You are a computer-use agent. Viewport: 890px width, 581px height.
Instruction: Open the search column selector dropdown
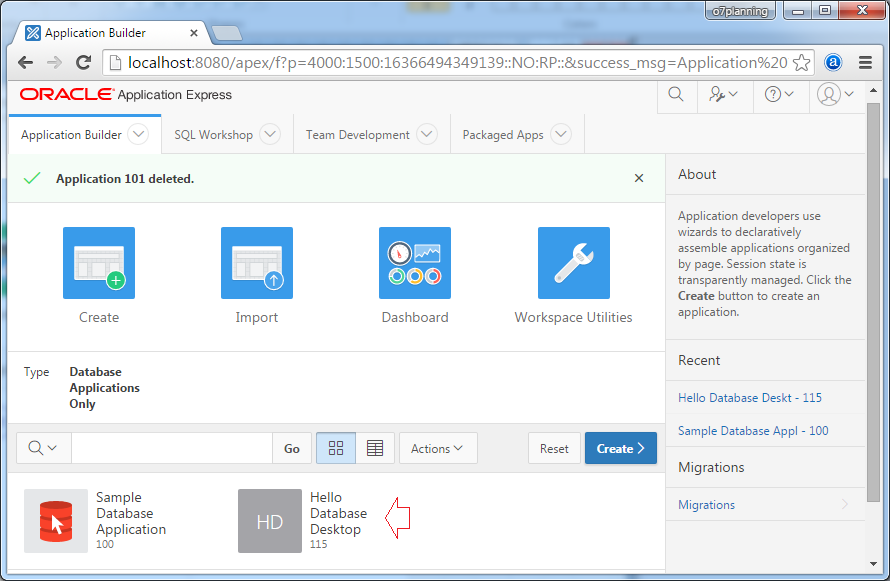[44, 448]
